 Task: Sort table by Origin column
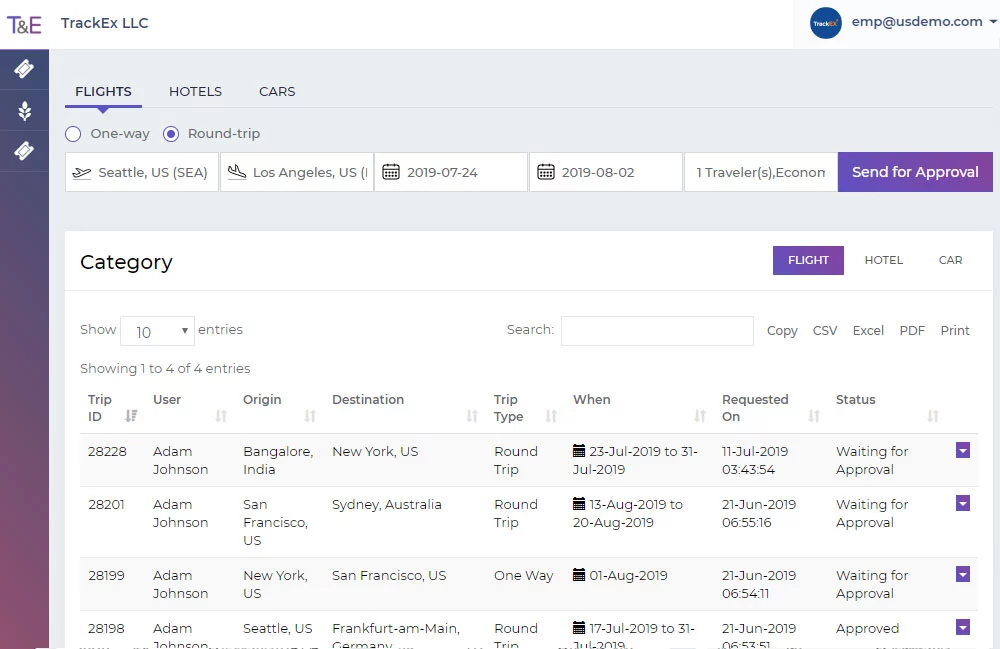pyautogui.click(x=310, y=416)
